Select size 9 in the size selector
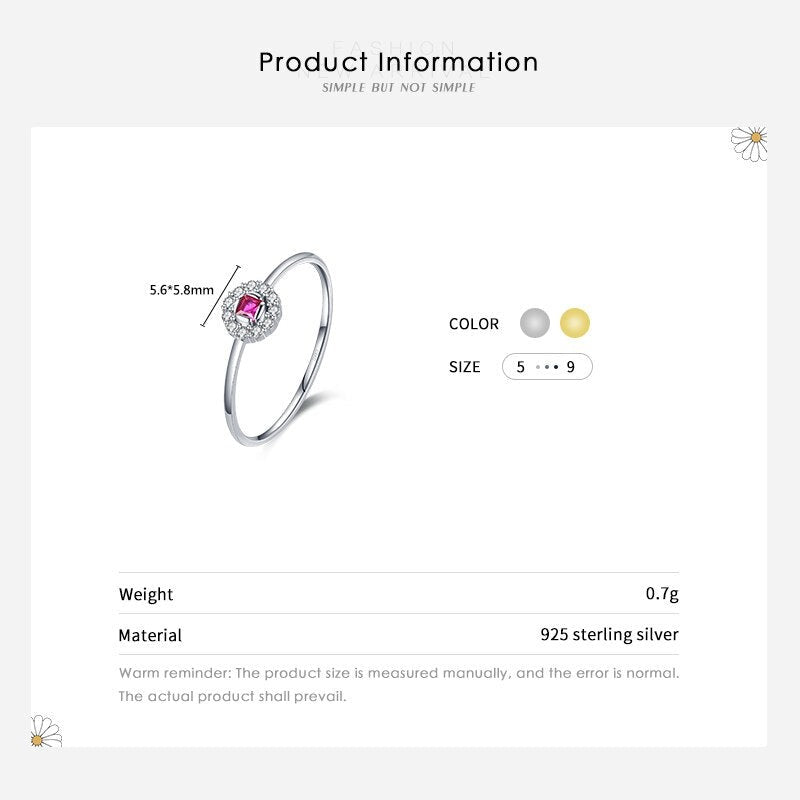 point(571,367)
